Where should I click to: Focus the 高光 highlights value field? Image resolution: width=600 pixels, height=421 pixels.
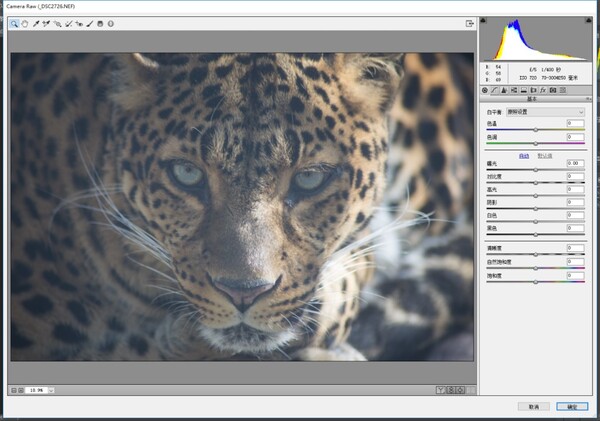[x=576, y=189]
